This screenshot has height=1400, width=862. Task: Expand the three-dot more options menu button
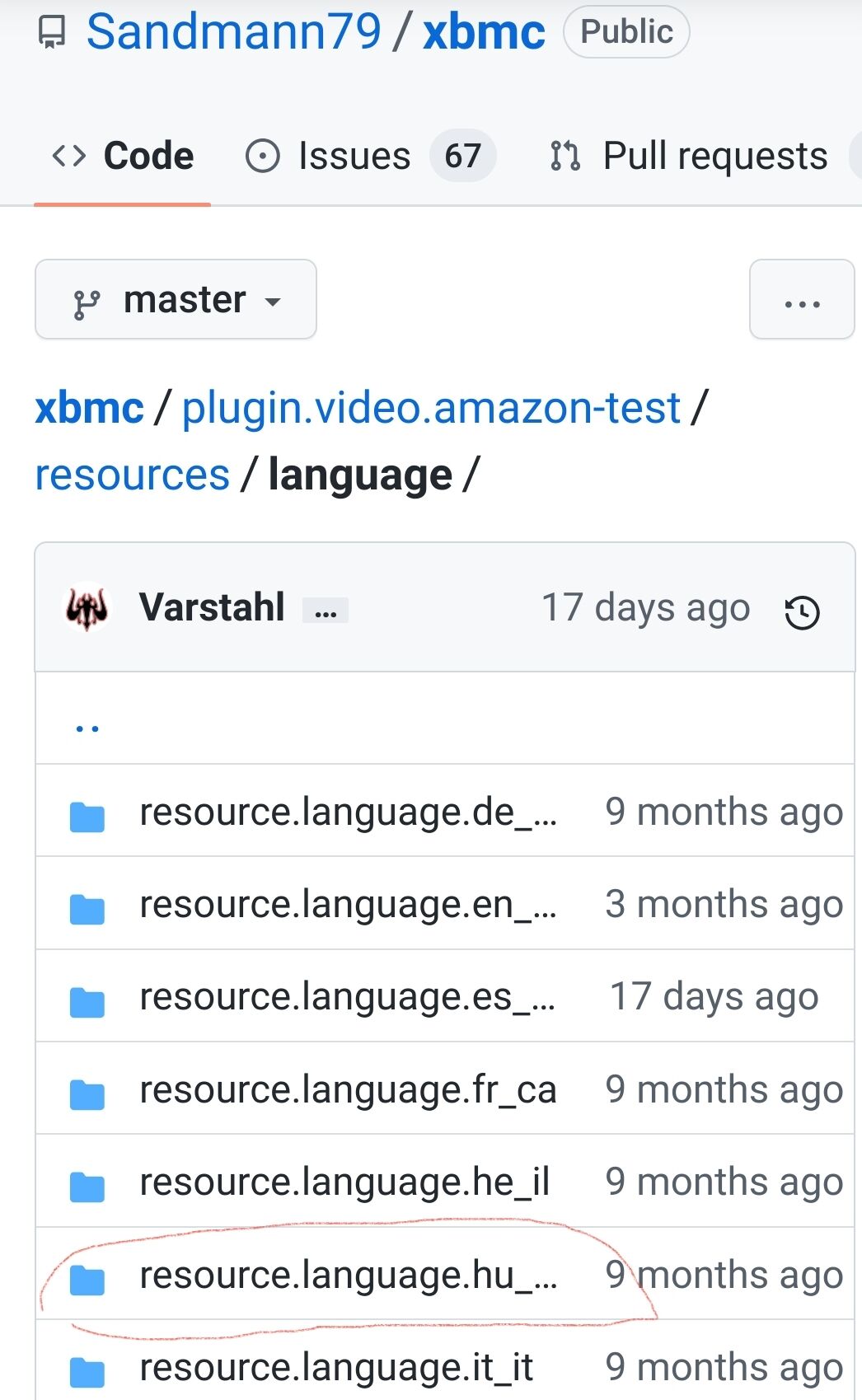coord(802,299)
